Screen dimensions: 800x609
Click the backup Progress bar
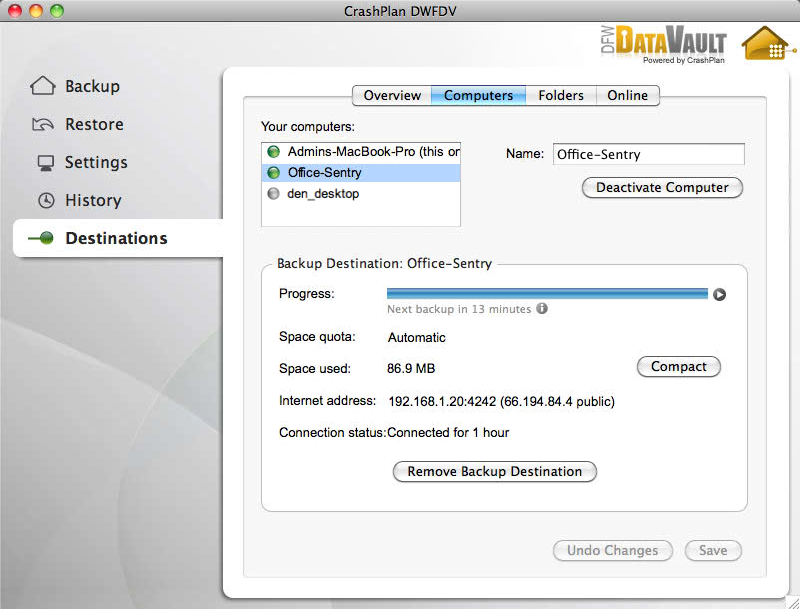point(547,293)
